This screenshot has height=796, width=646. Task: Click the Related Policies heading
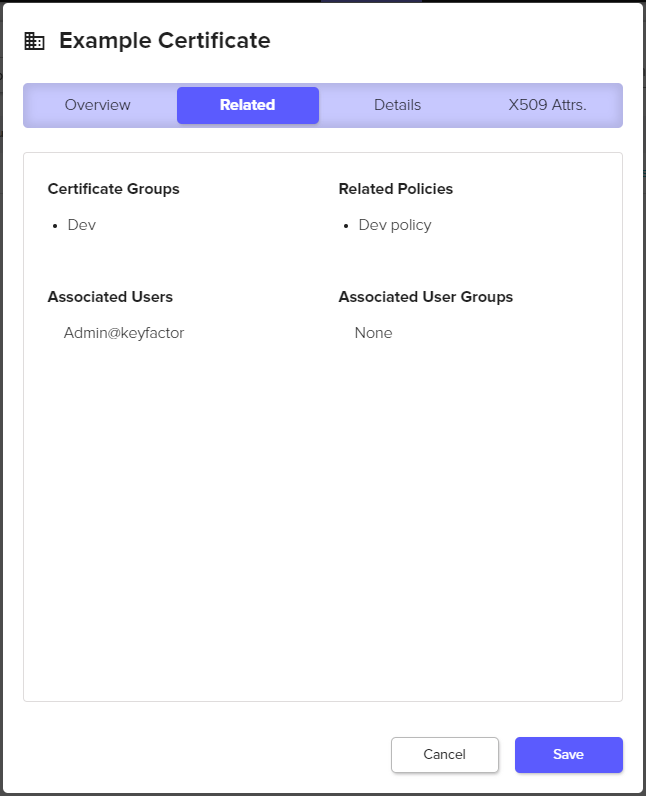coord(395,189)
